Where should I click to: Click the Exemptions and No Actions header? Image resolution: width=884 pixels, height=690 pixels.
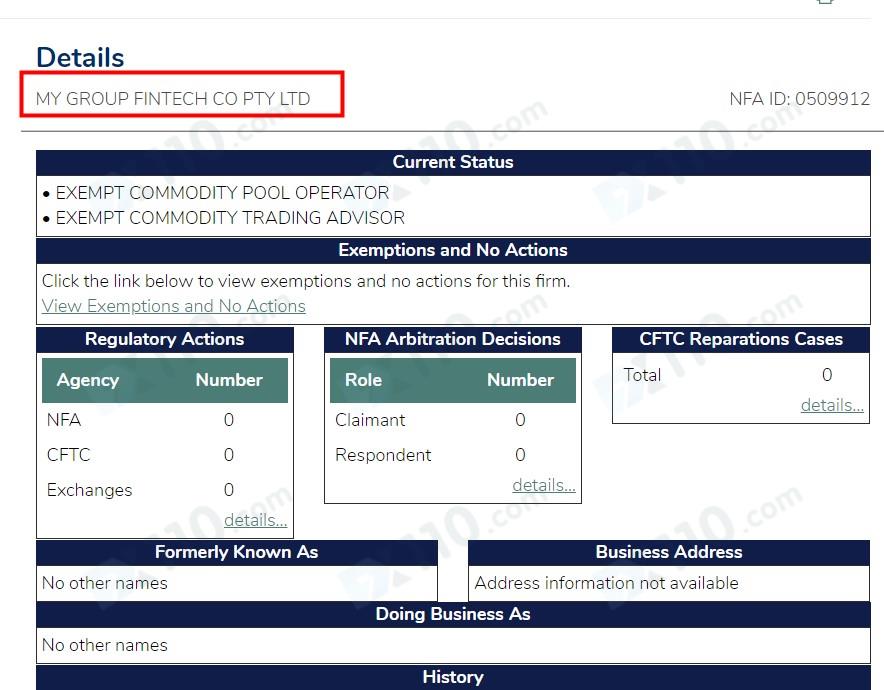tap(453, 250)
